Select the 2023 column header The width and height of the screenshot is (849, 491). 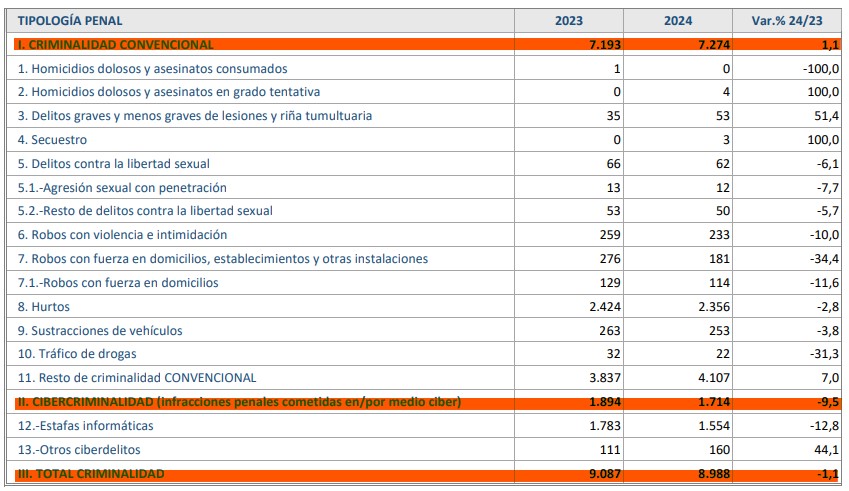(x=569, y=21)
